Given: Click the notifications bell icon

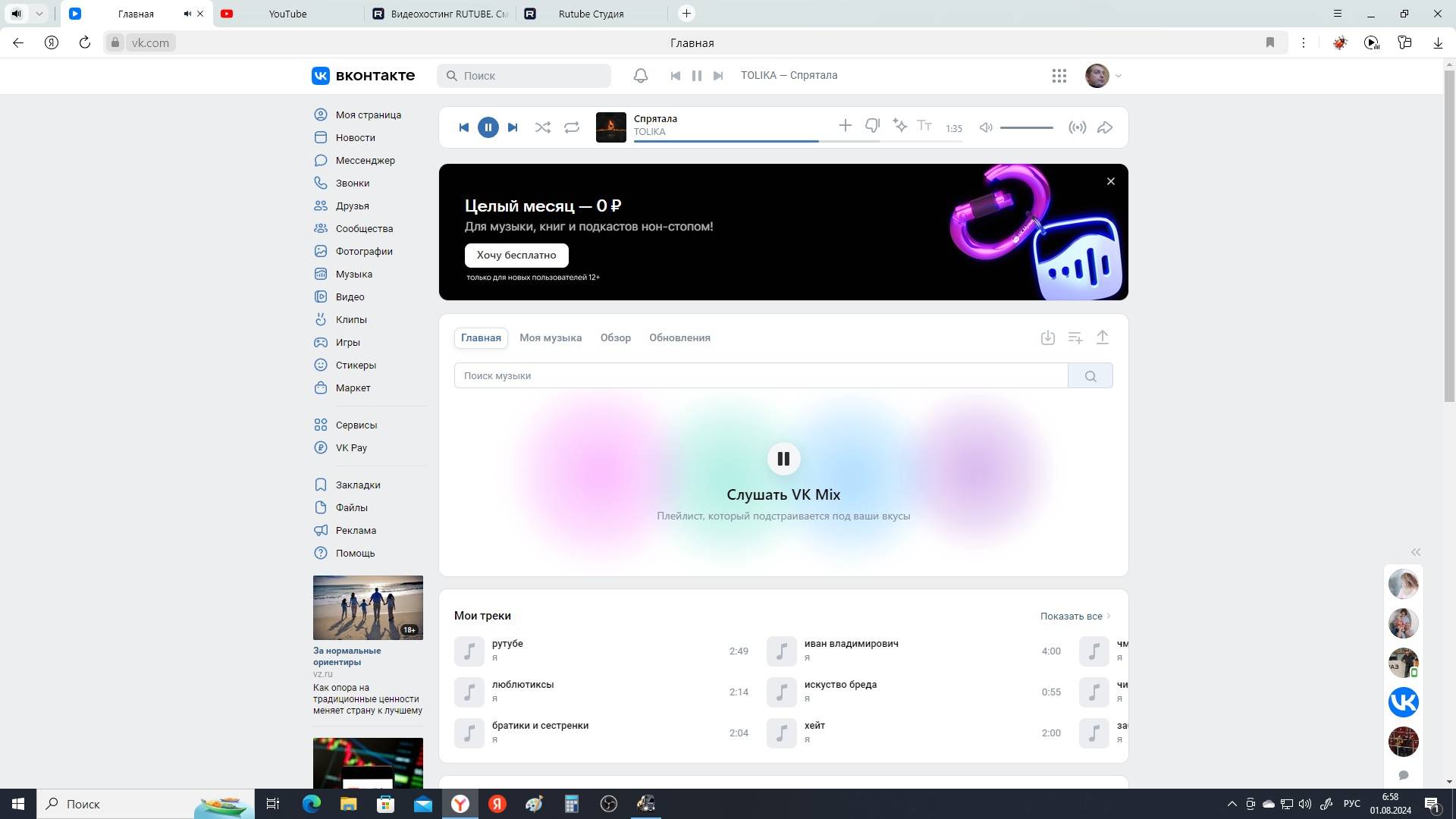Looking at the screenshot, I should click(641, 75).
